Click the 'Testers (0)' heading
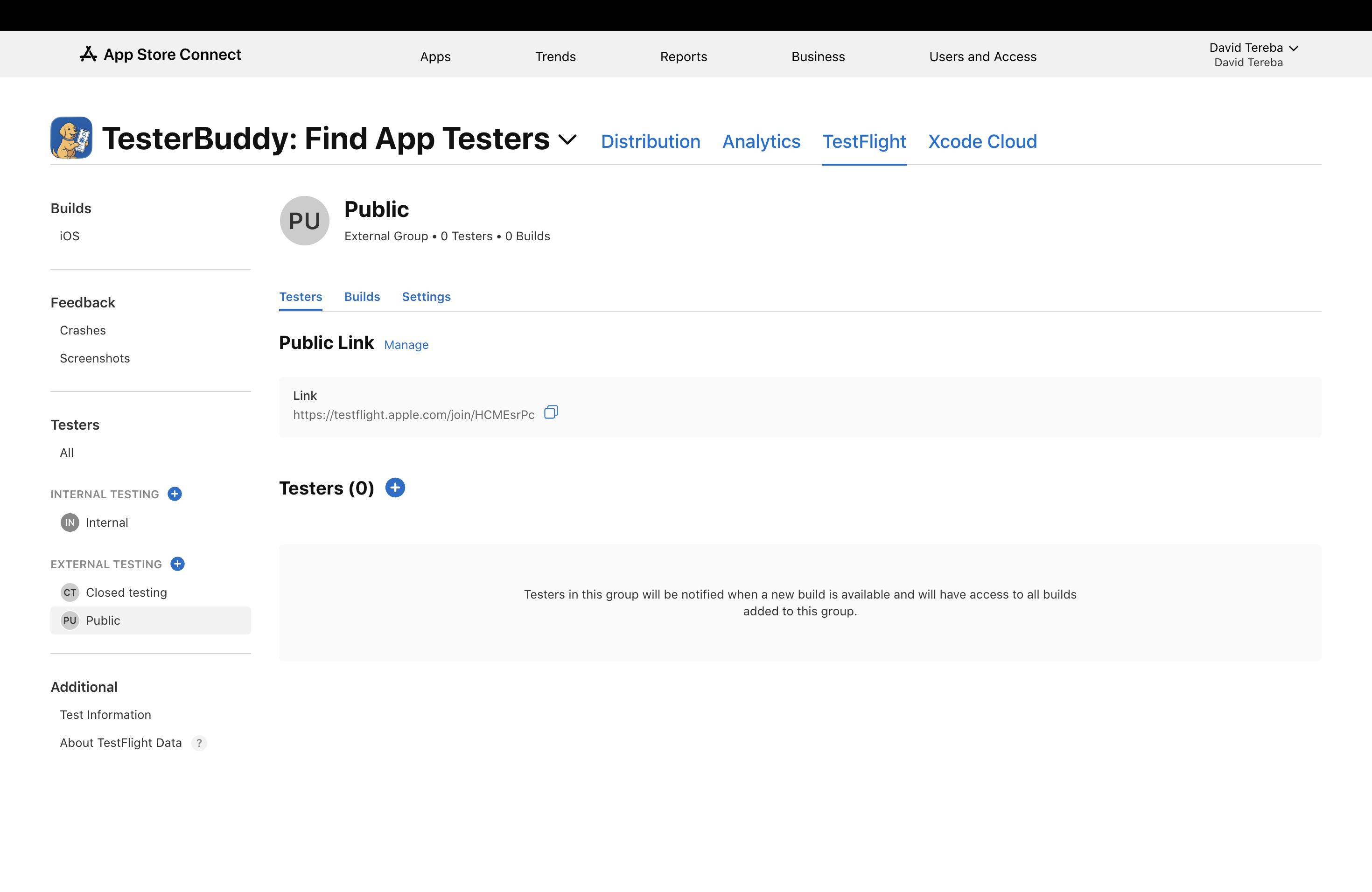The image size is (1372, 892). tap(327, 488)
